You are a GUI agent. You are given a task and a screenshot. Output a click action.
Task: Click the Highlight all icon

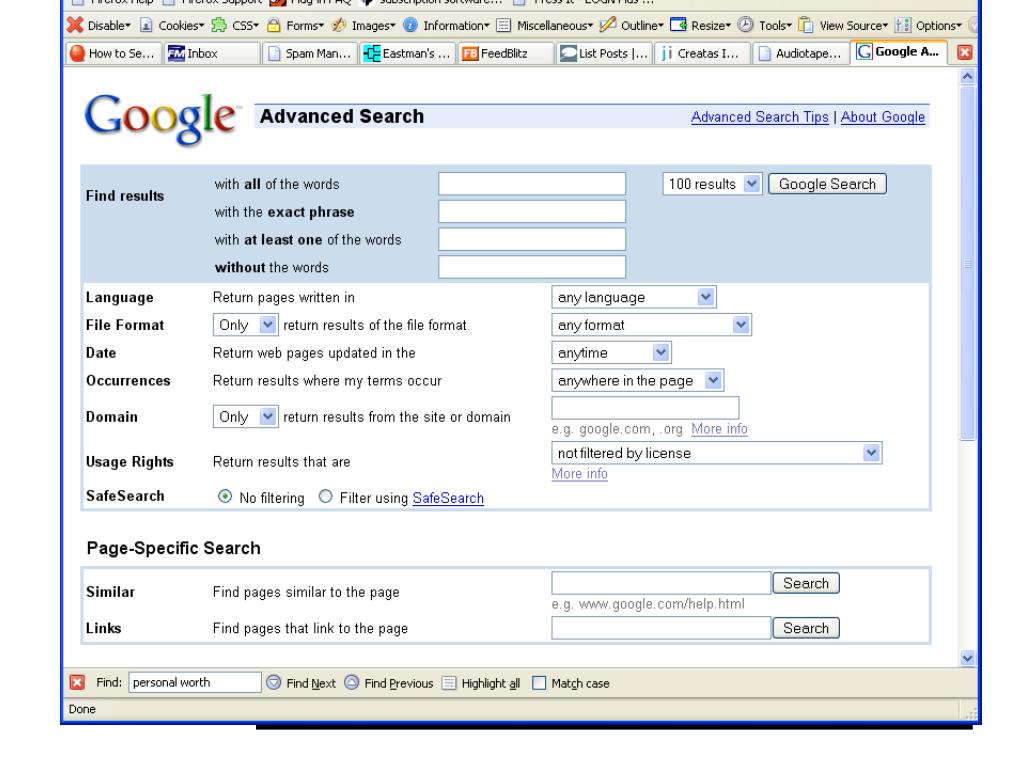click(x=449, y=683)
